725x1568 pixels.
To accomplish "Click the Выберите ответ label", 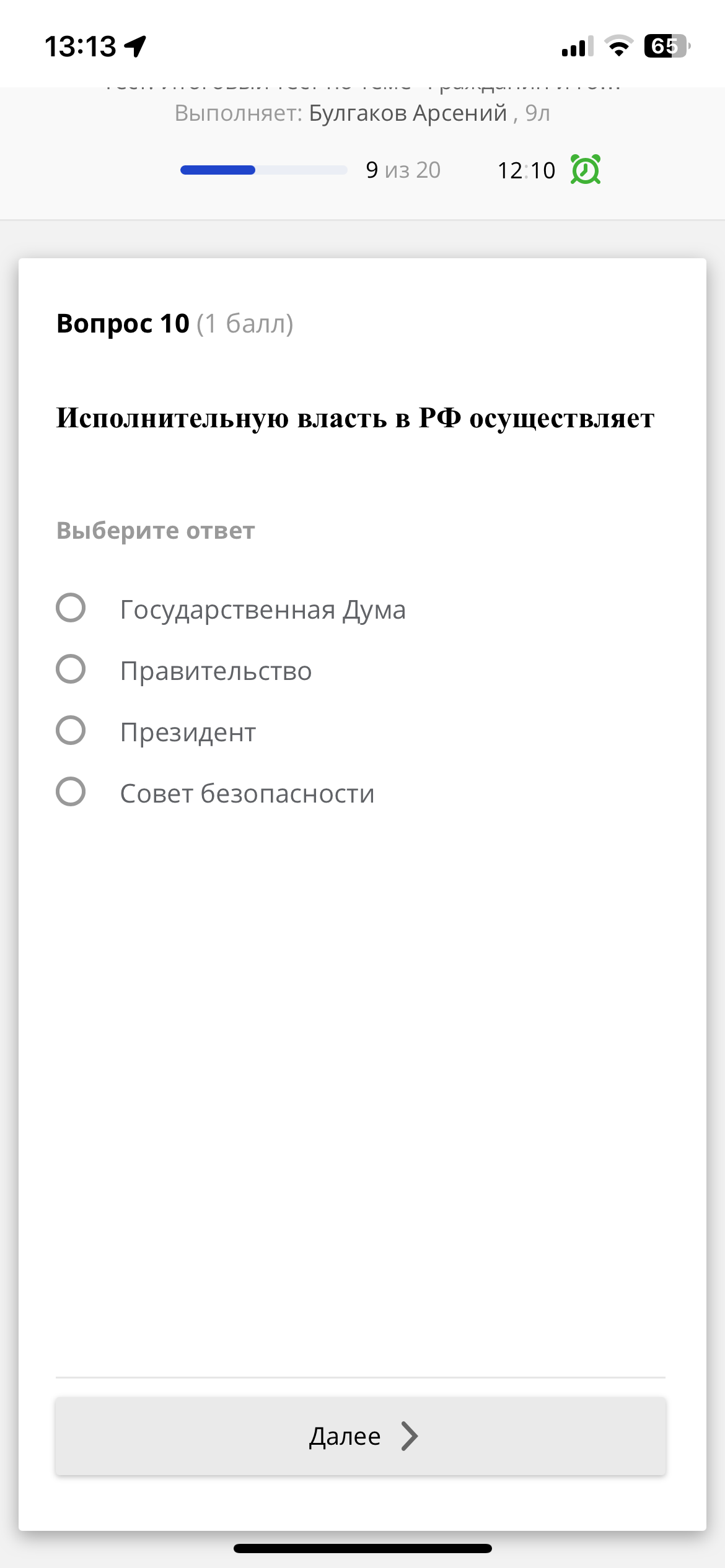I will 154,530.
